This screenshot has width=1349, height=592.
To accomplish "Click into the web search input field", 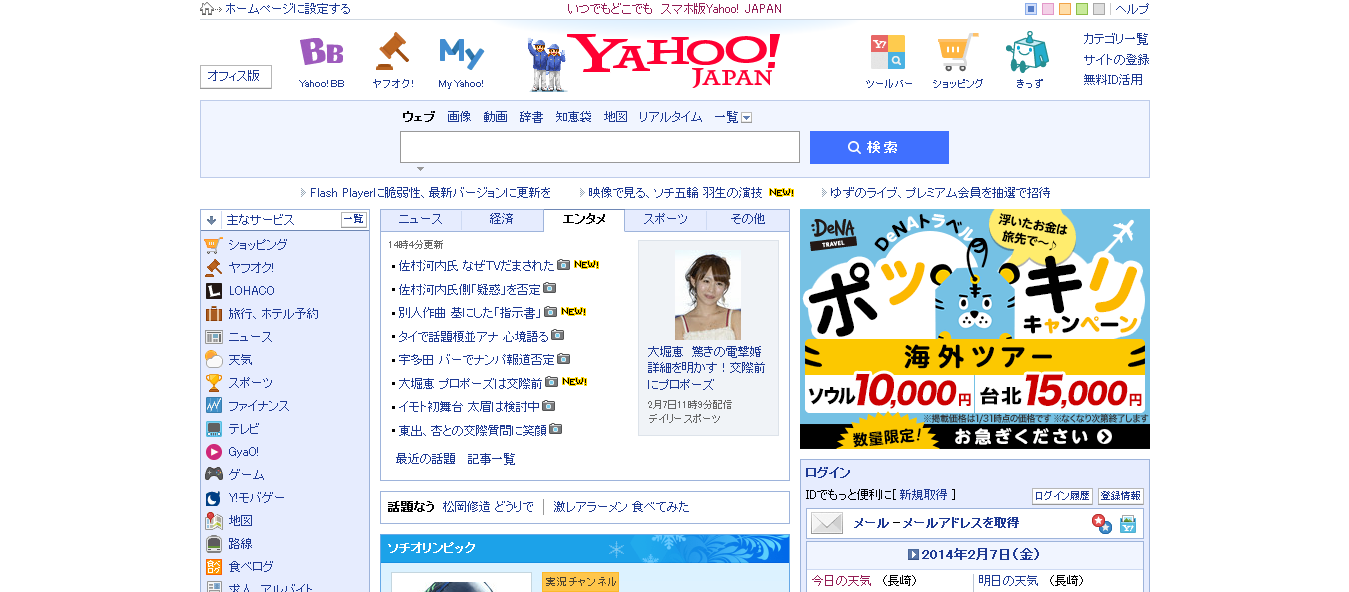I will tap(600, 147).
